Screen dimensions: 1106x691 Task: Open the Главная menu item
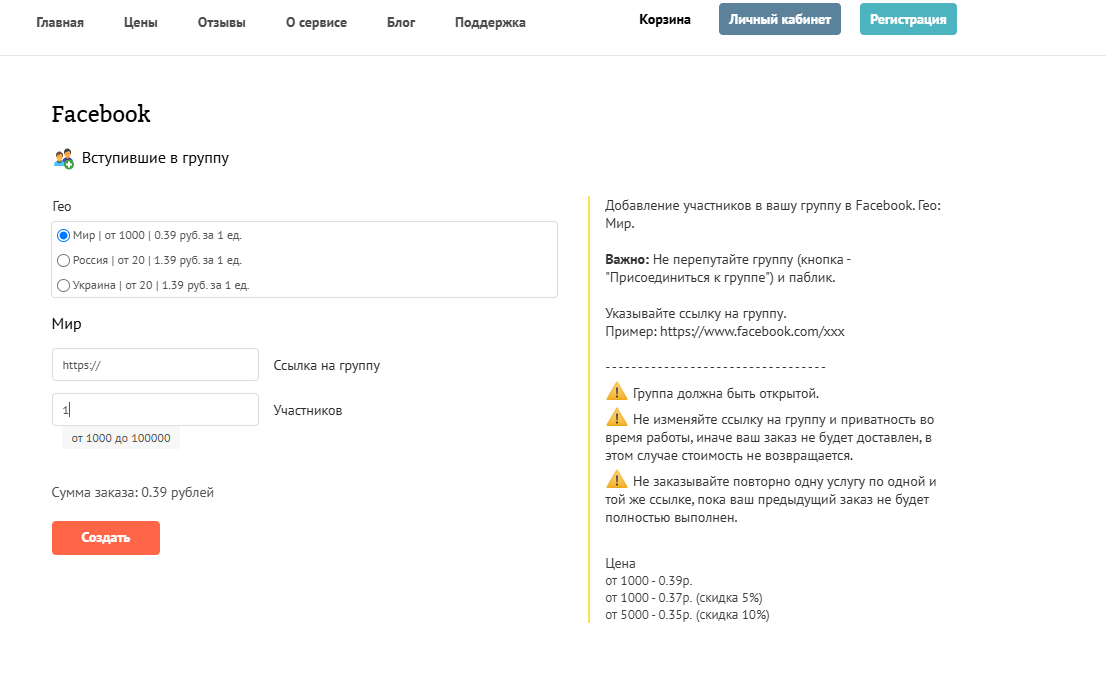(60, 23)
